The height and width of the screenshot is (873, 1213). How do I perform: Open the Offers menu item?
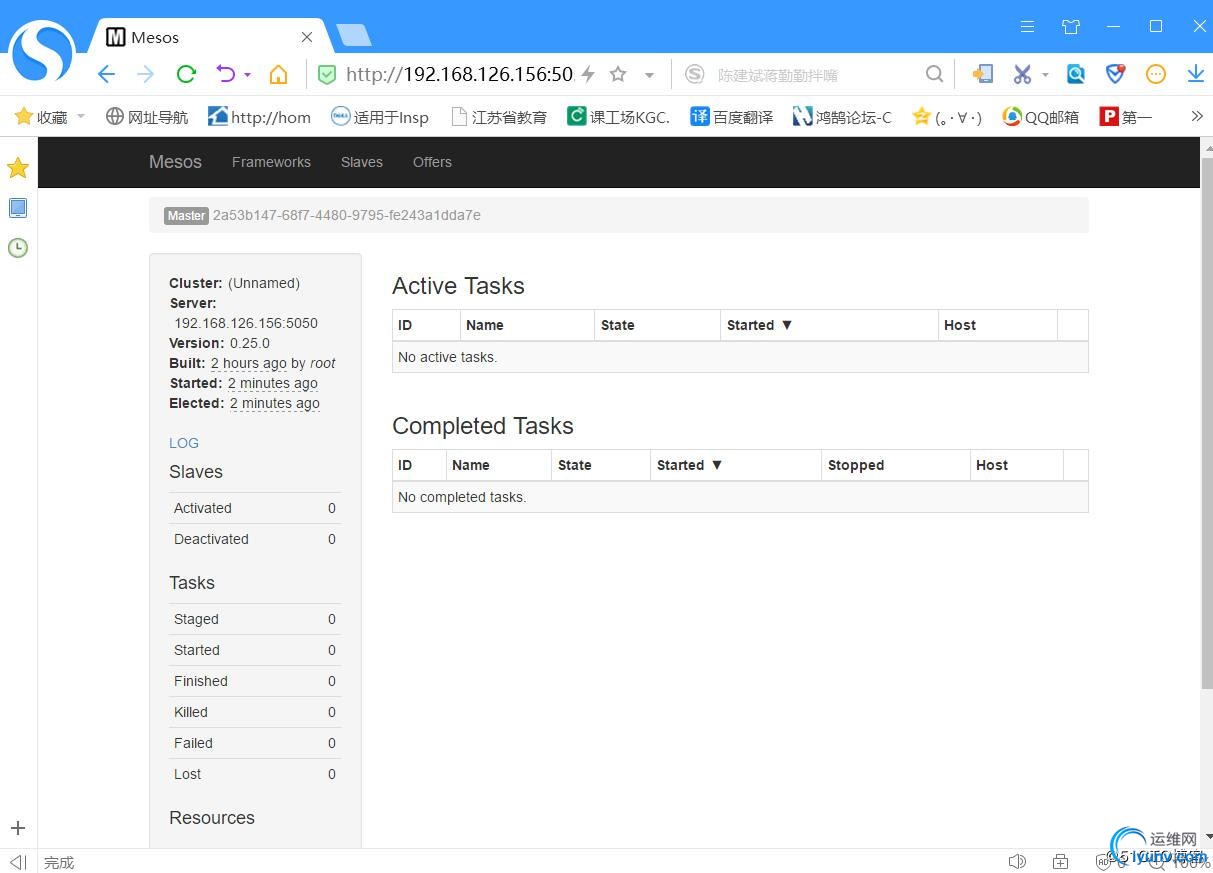pyautogui.click(x=432, y=162)
